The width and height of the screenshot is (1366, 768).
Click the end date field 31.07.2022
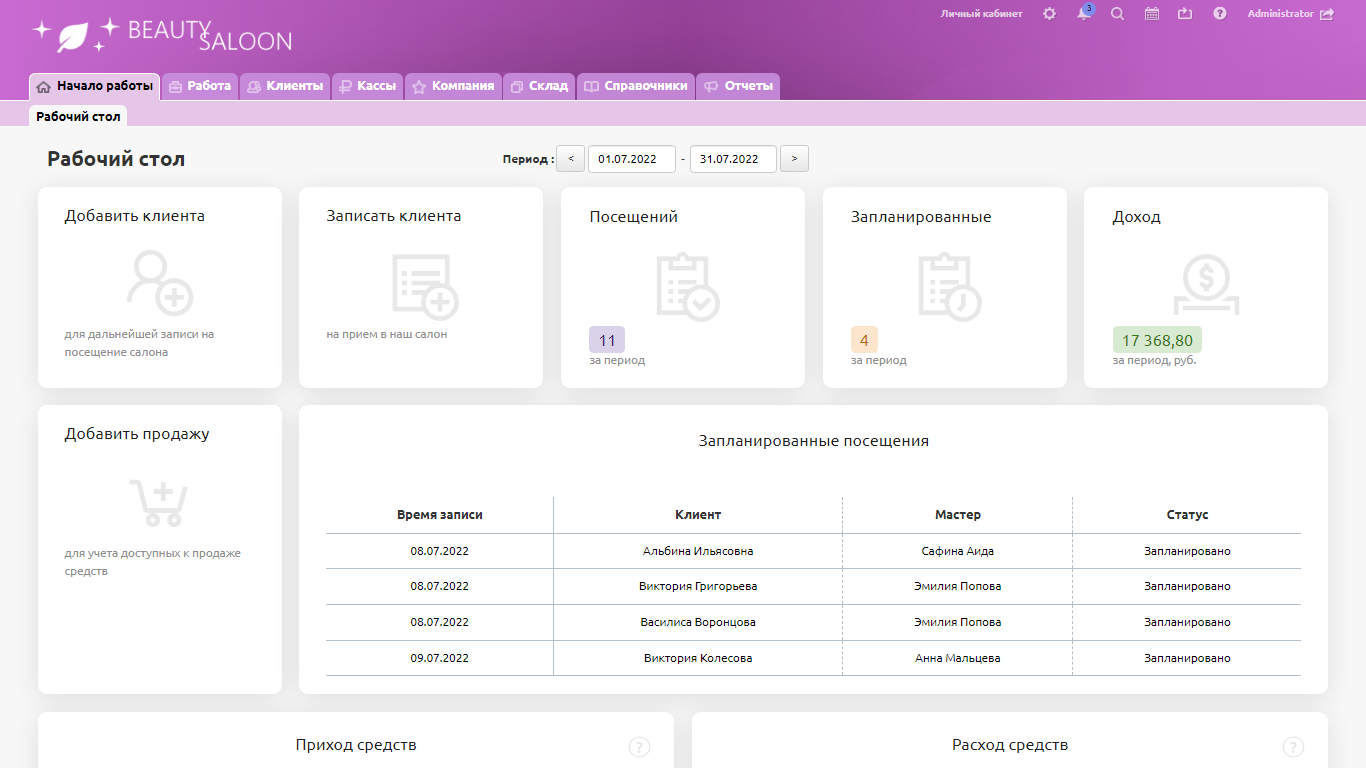pos(733,159)
